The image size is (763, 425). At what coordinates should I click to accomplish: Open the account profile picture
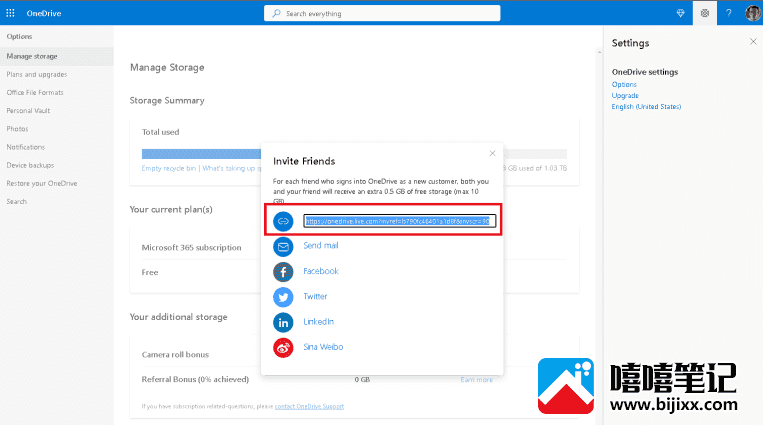753,13
